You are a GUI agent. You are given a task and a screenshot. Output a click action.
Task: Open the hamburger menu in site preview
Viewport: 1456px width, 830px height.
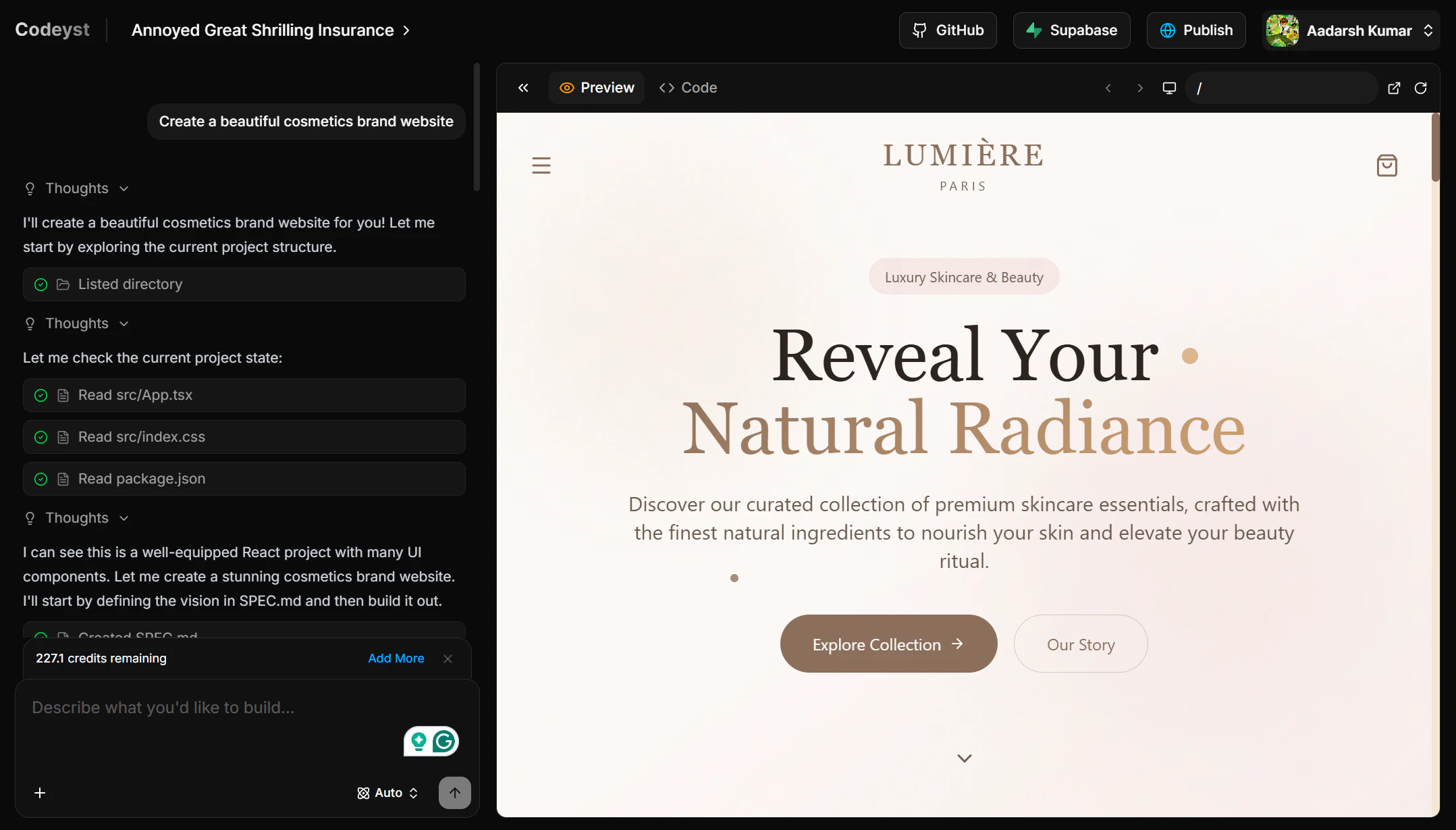pos(541,165)
